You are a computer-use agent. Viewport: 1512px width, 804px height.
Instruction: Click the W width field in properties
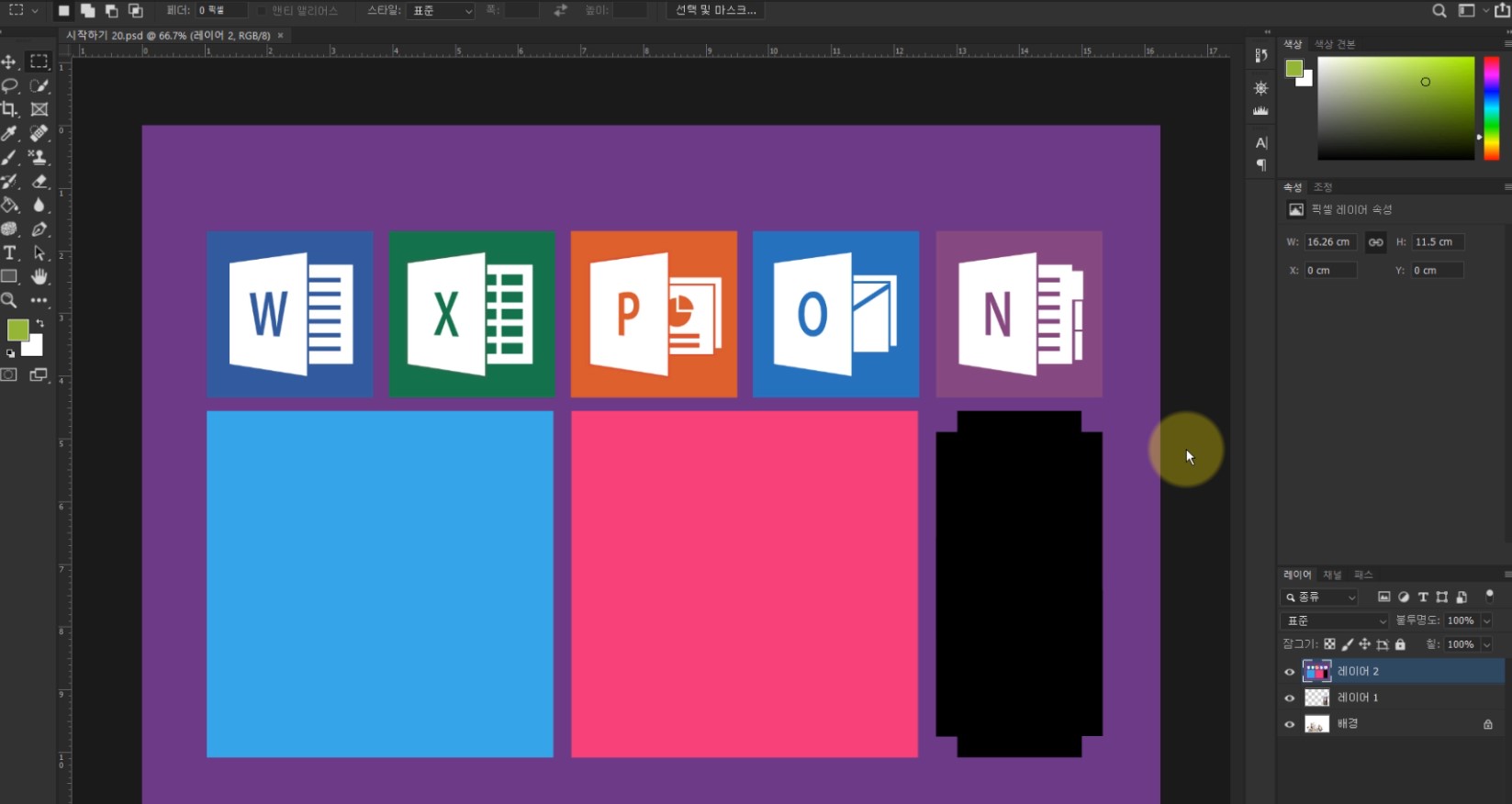1328,242
